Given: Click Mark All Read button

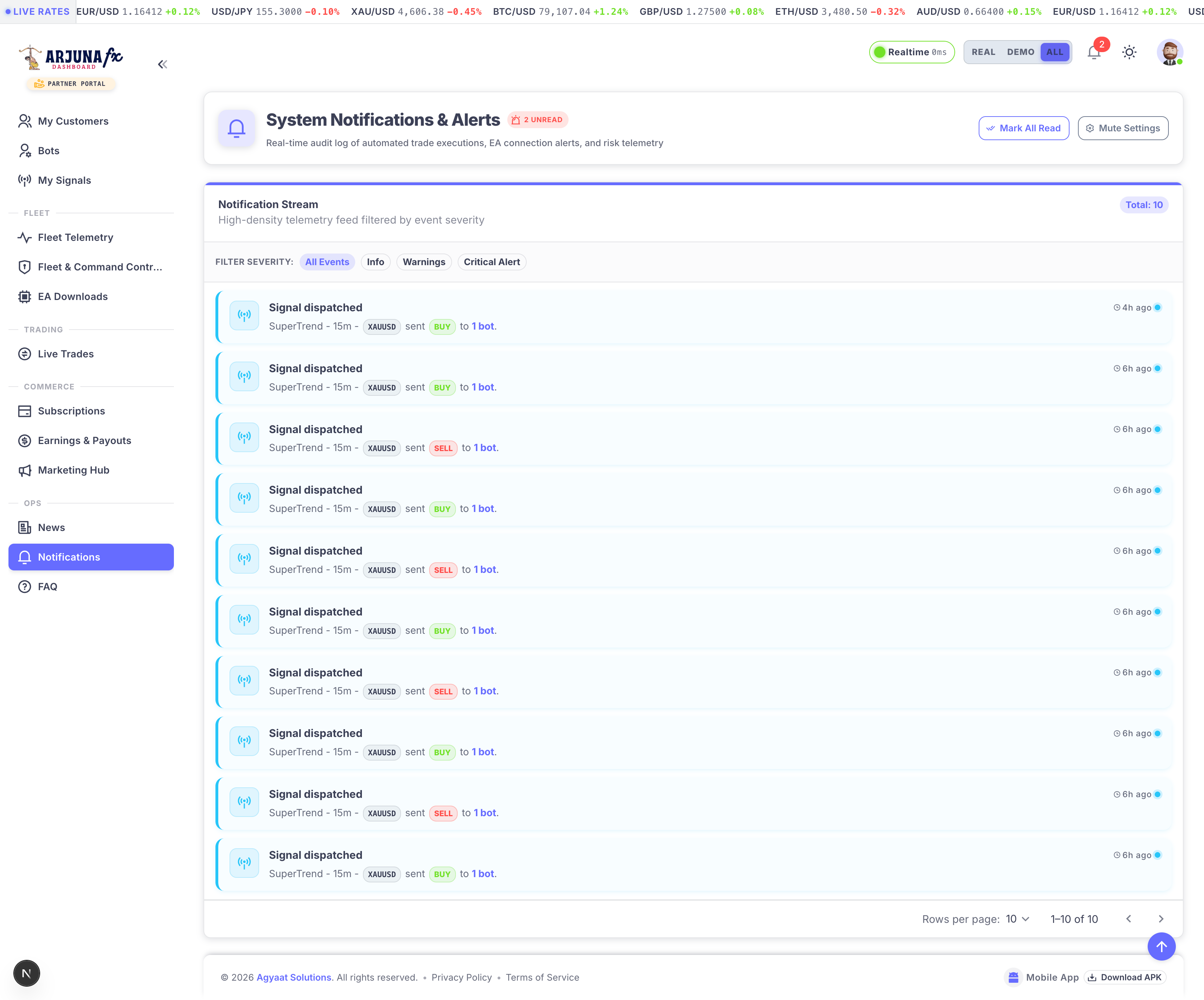Looking at the screenshot, I should tap(1023, 128).
